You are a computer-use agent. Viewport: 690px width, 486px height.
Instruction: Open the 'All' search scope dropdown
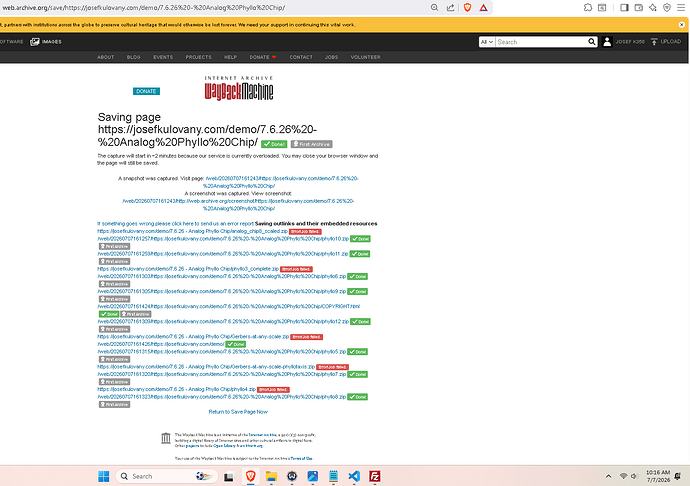click(487, 42)
